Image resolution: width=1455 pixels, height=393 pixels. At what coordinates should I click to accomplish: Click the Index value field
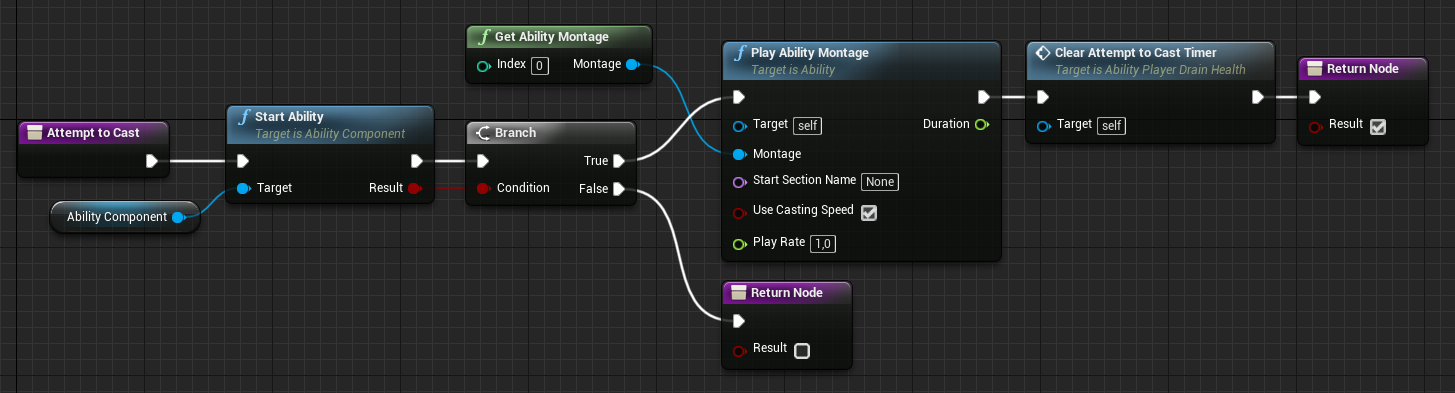point(540,66)
